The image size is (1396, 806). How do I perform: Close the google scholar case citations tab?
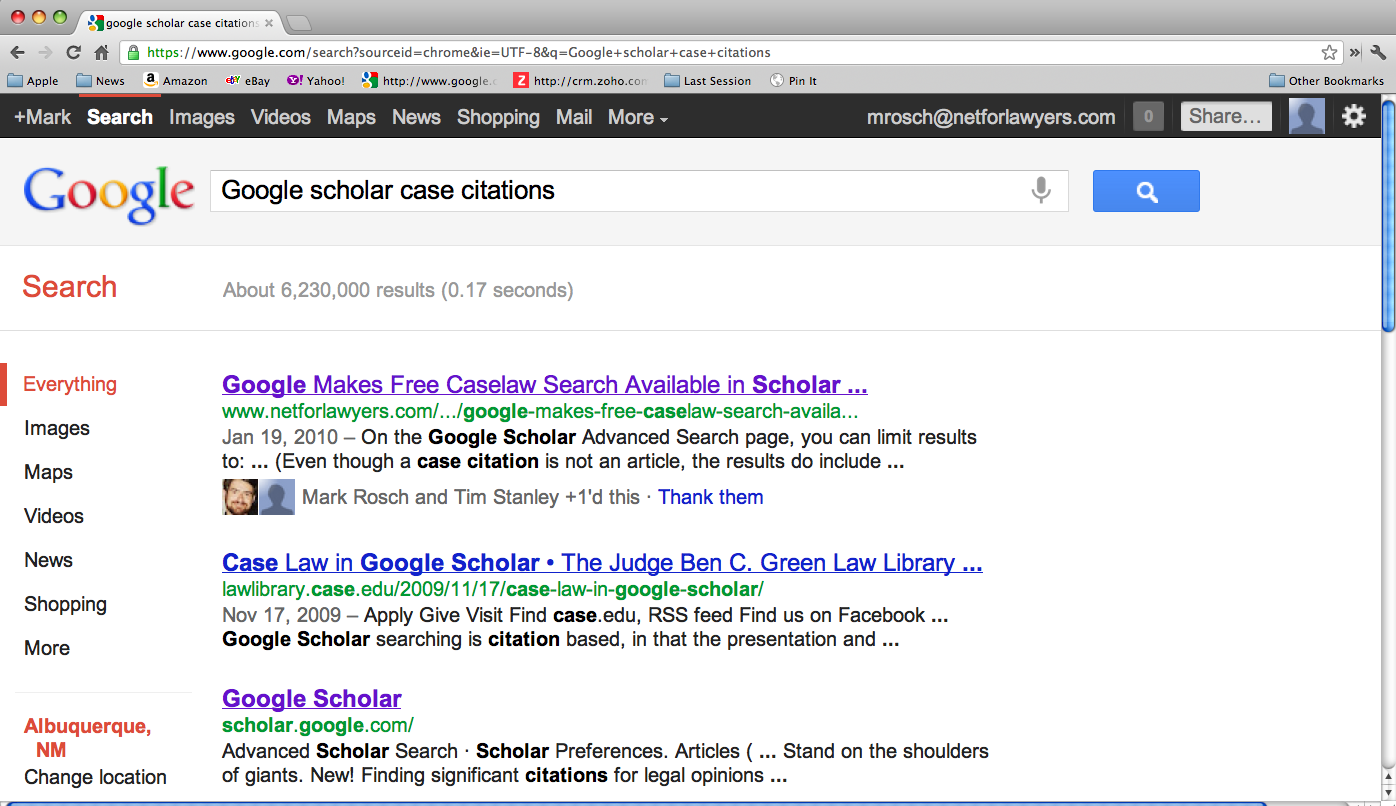click(x=269, y=23)
